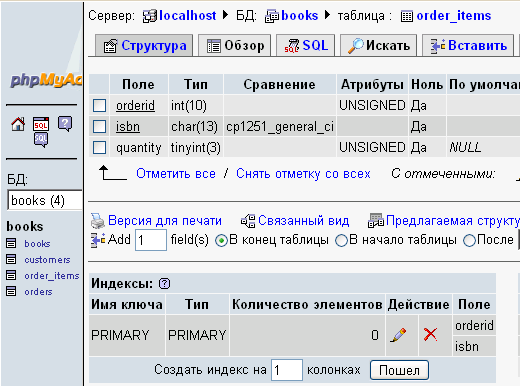Click the table icon beside orders

11,291
